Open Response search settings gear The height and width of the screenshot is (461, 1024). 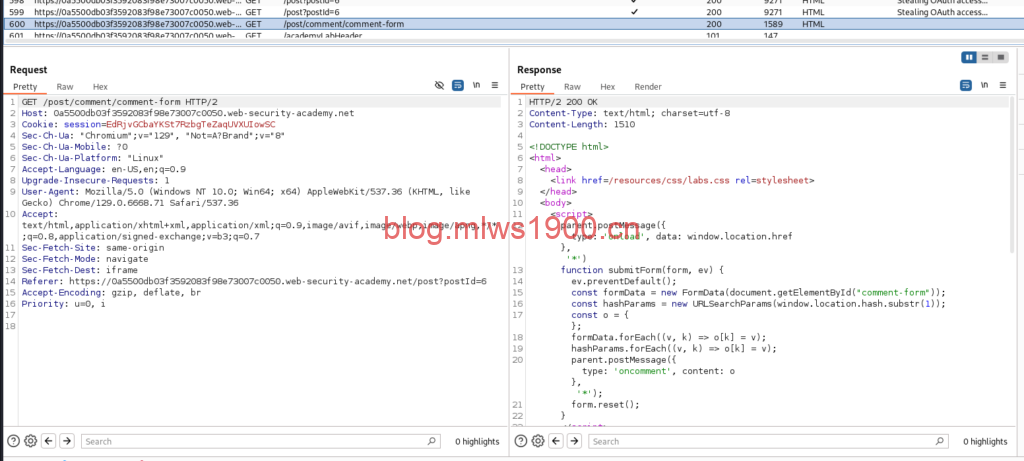click(537, 441)
